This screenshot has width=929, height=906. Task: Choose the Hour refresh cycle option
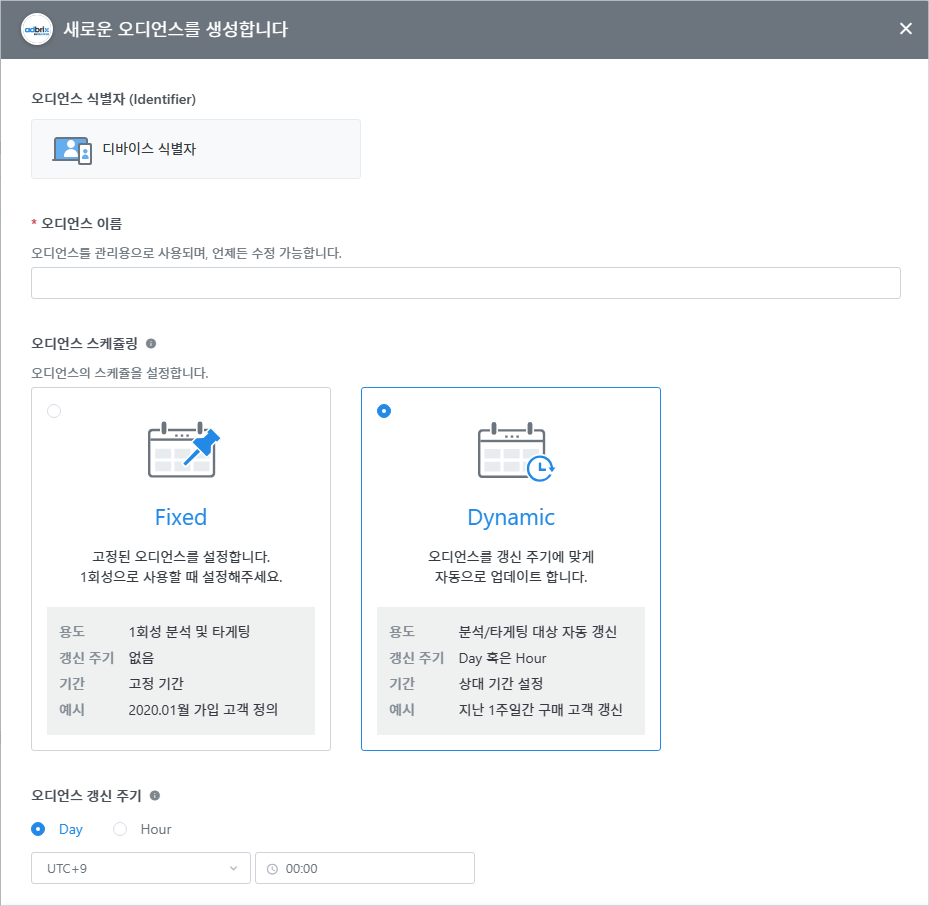[120, 829]
